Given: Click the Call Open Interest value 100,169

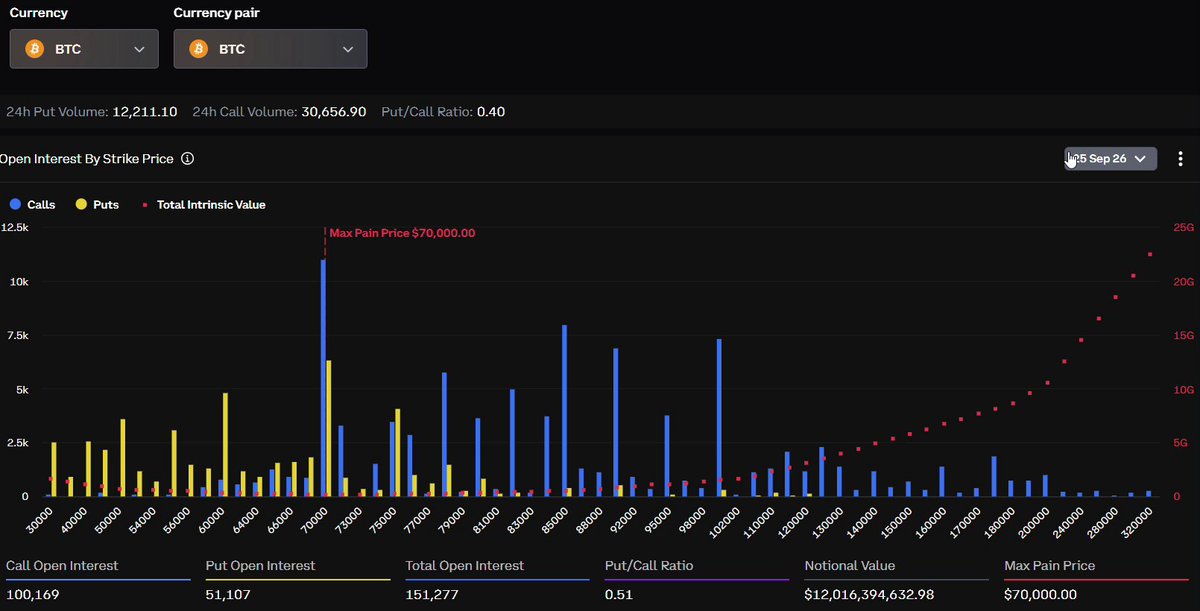Looking at the screenshot, I should point(32,595).
